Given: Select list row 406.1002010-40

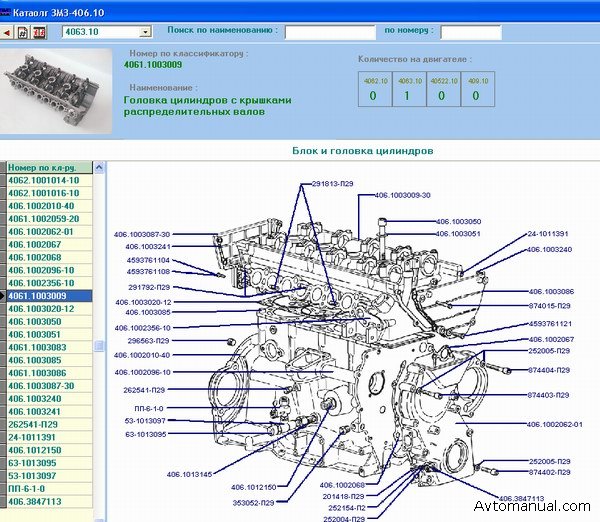Looking at the screenshot, I should coord(49,206).
